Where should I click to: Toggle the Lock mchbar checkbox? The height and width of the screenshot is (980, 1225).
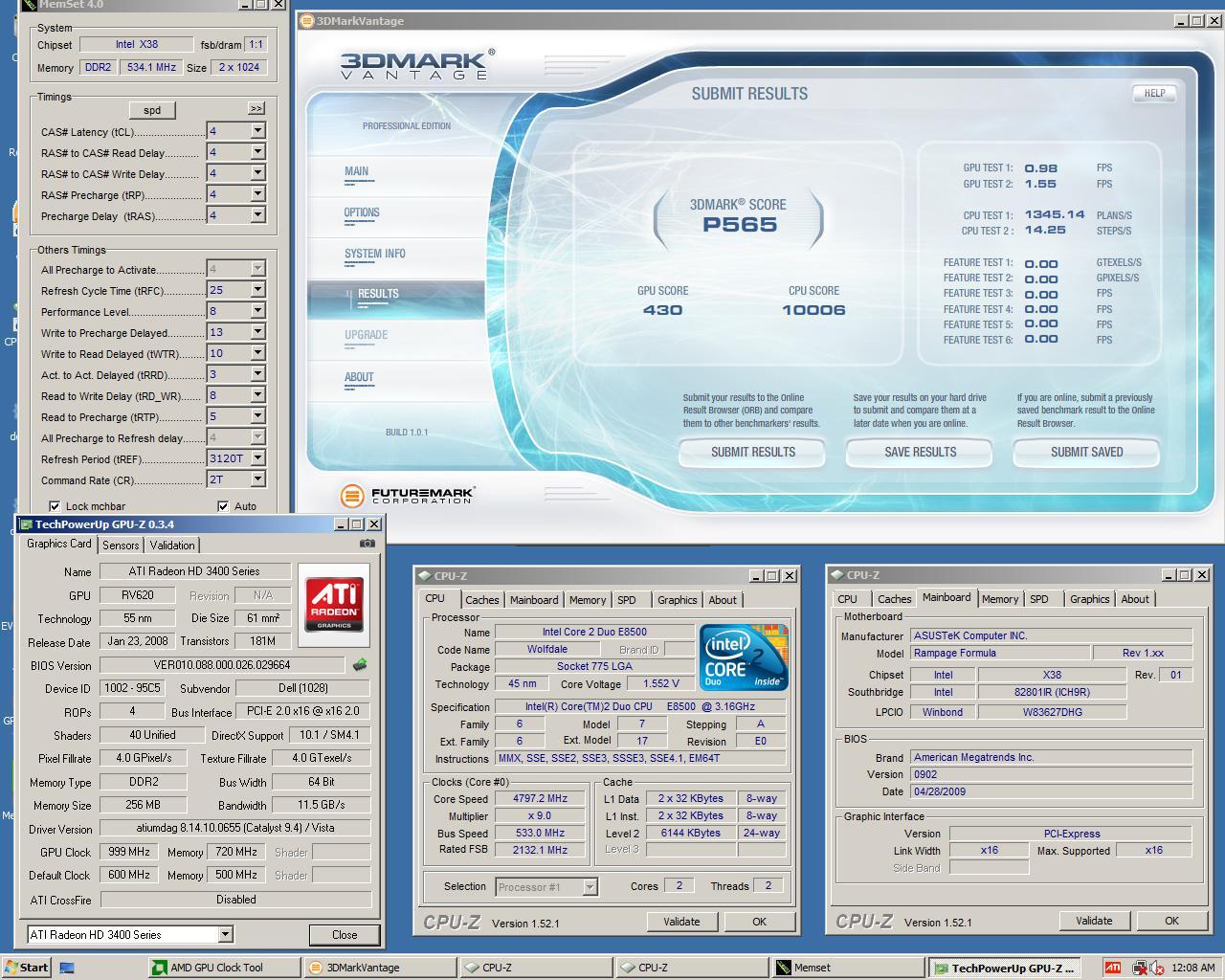tap(55, 506)
